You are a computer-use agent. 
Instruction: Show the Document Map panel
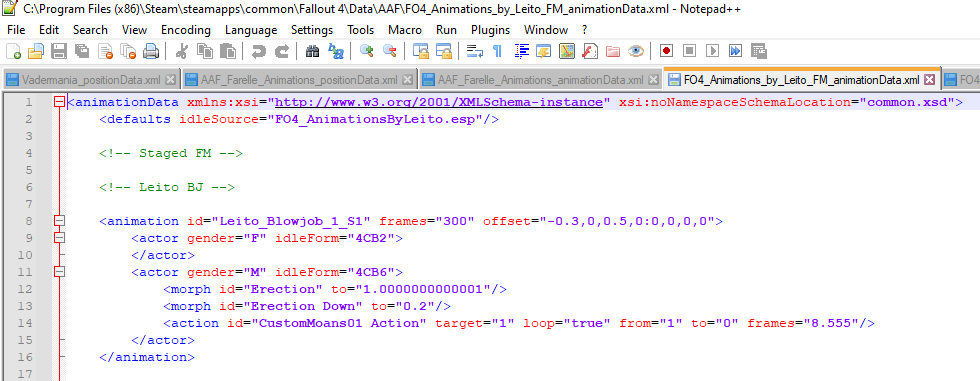567,51
